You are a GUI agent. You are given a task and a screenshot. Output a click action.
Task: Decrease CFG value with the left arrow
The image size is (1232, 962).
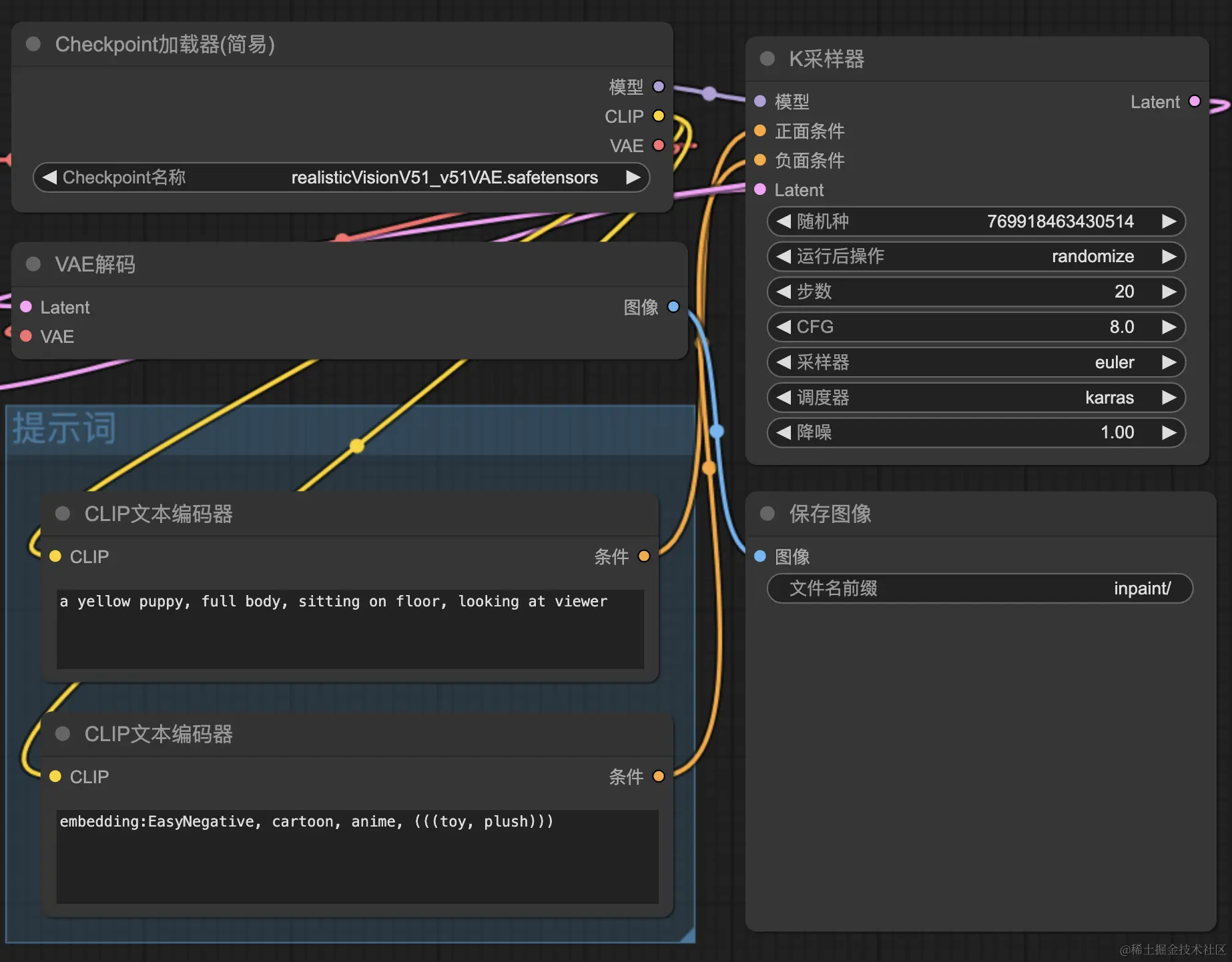tap(784, 327)
